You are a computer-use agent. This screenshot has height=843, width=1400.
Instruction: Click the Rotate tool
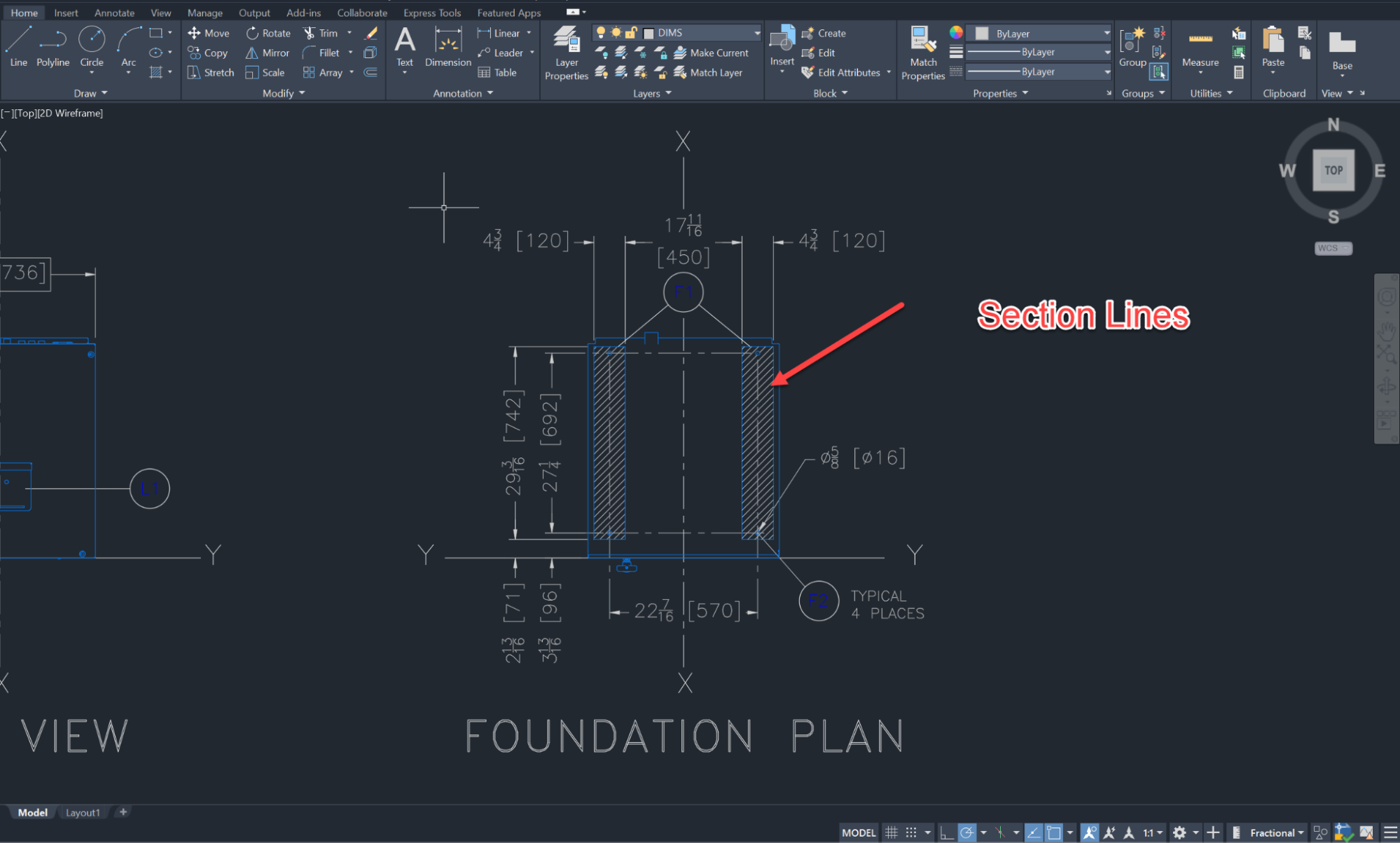pyautogui.click(x=268, y=33)
